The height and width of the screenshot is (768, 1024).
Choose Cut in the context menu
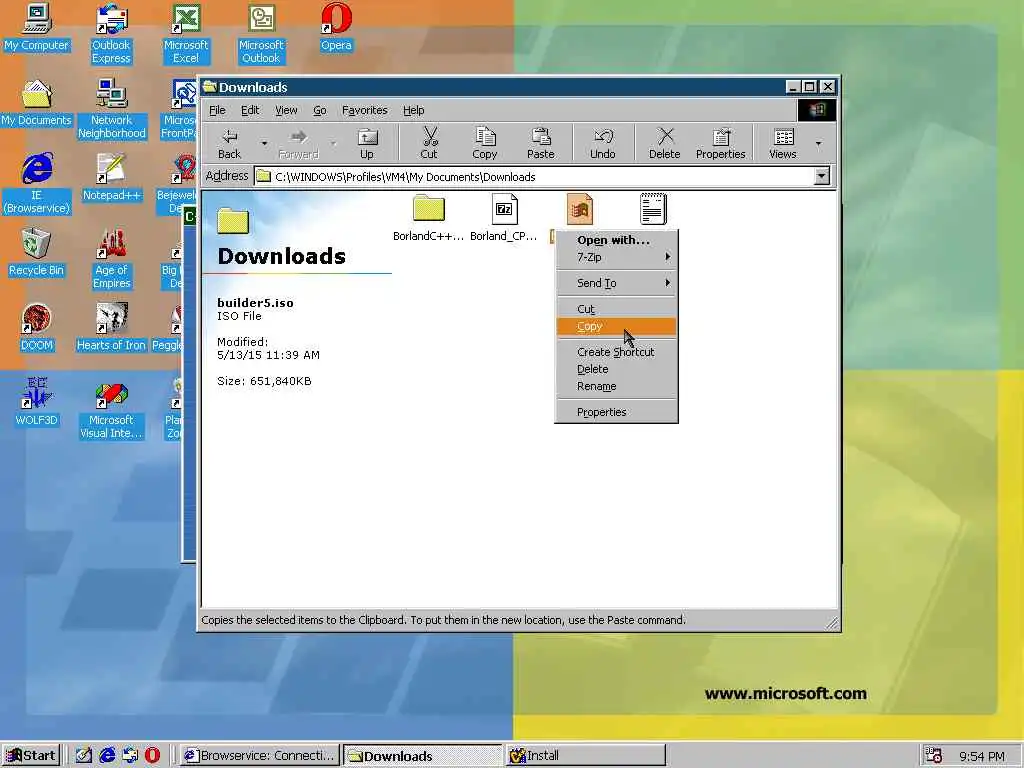[616, 309]
